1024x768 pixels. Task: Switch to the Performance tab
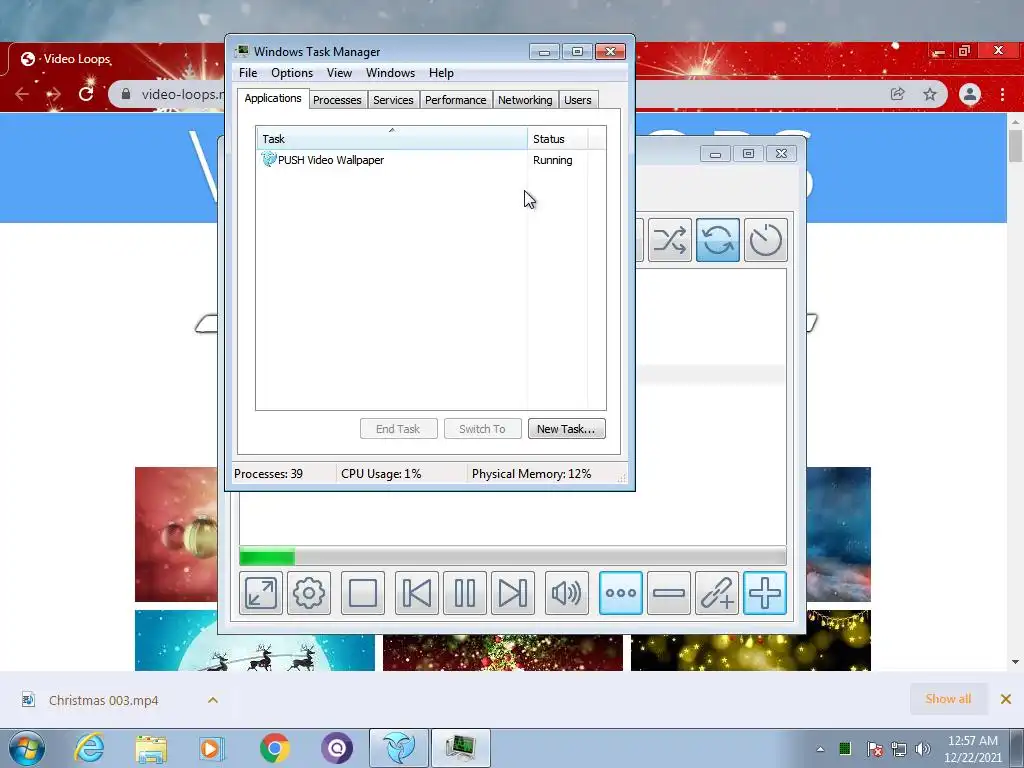pyautogui.click(x=456, y=100)
